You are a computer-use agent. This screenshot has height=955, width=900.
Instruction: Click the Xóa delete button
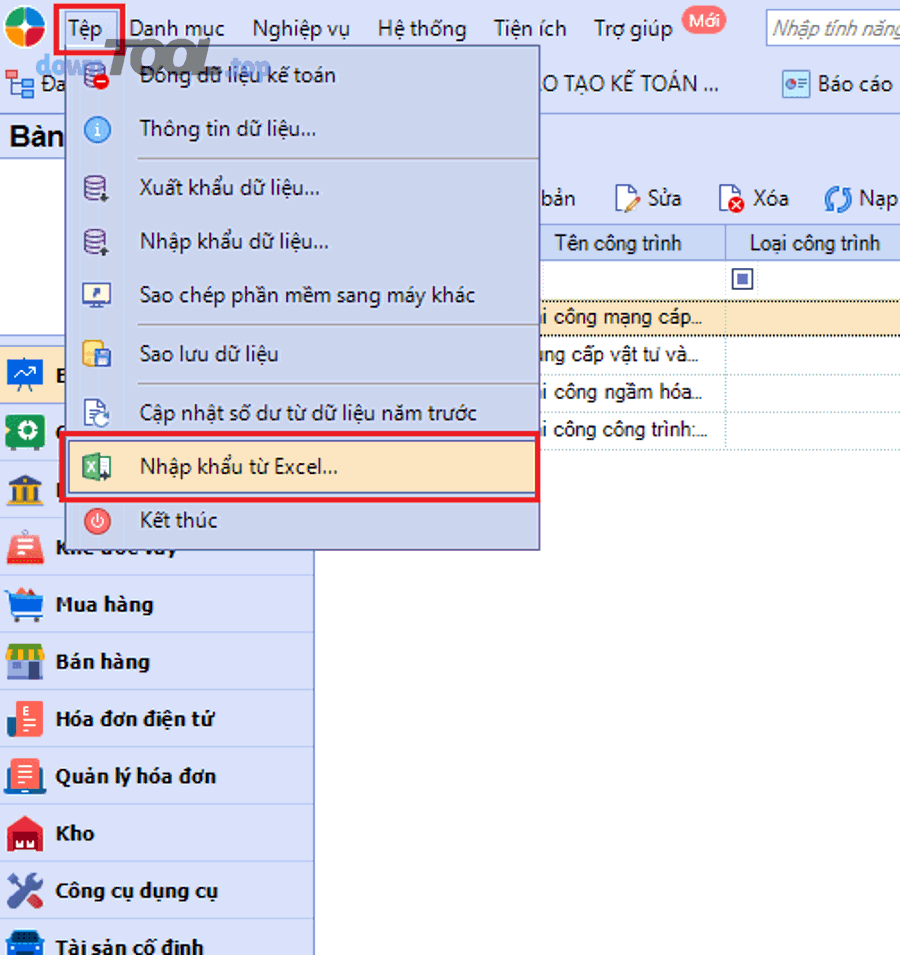click(x=754, y=198)
